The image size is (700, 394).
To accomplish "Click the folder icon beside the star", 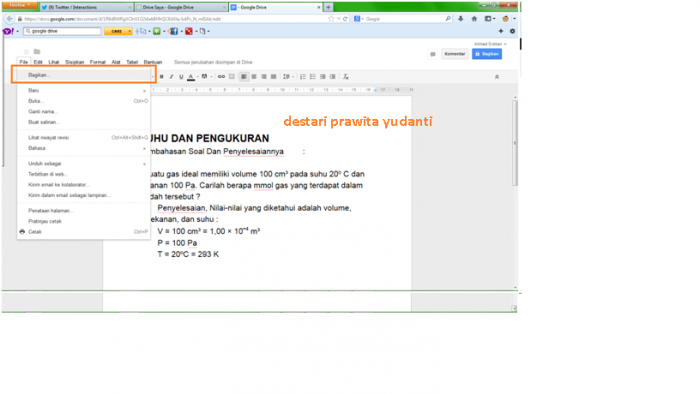I will (x=37, y=52).
